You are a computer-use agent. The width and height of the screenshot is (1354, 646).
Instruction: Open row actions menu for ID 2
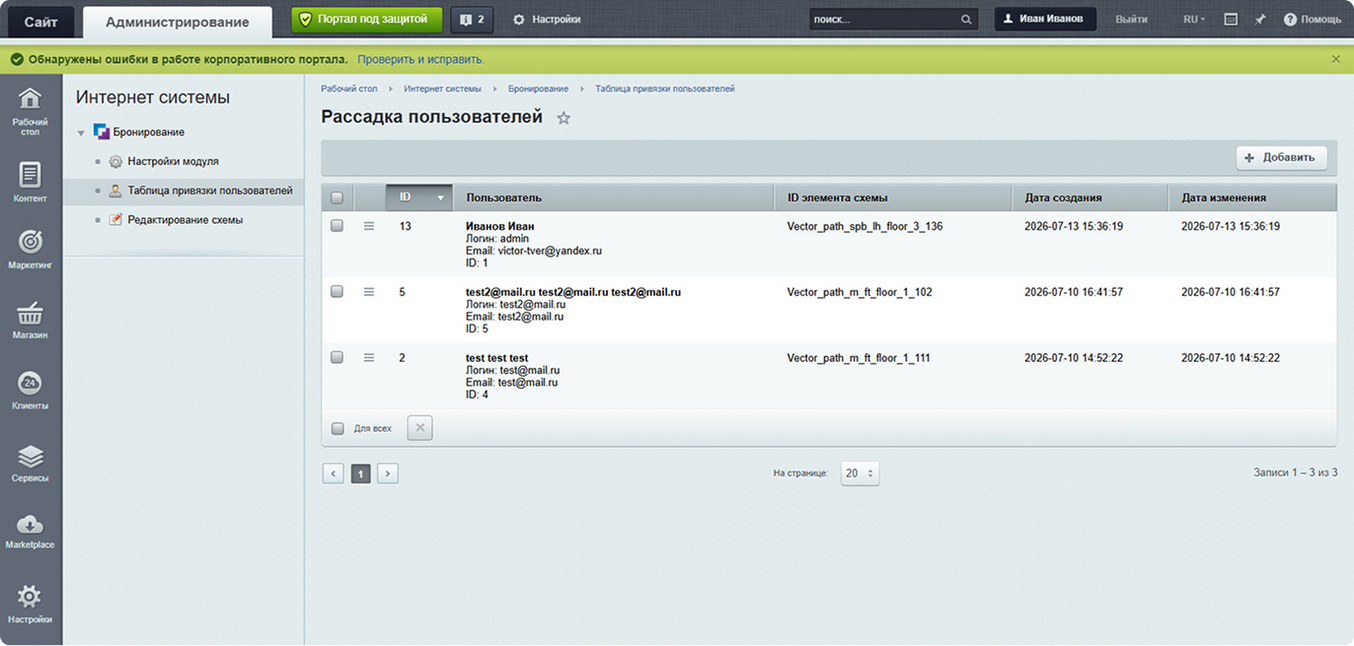[369, 358]
